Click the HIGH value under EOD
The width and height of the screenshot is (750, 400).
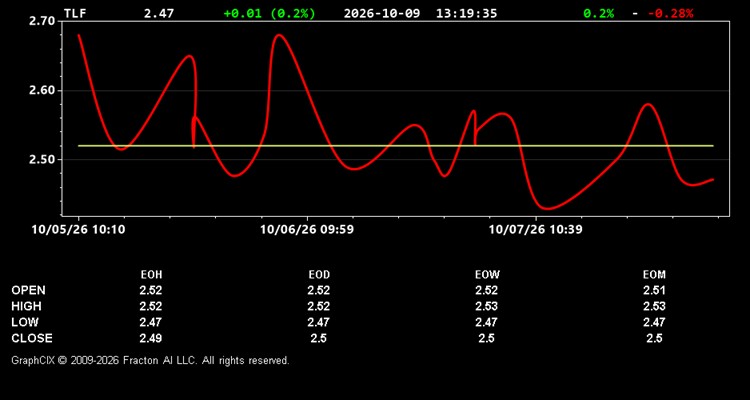click(319, 306)
